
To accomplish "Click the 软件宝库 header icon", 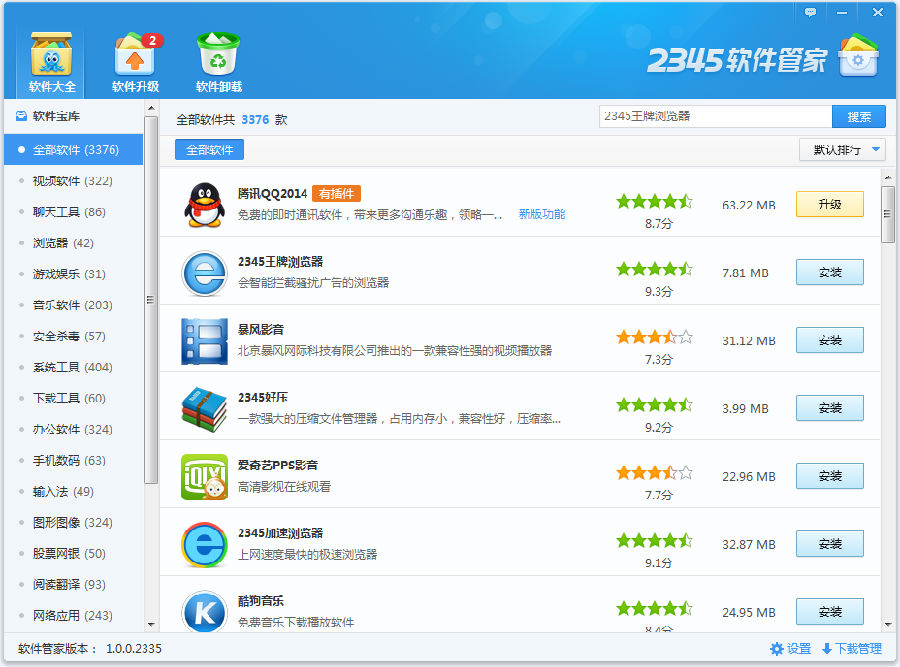I will 21,116.
